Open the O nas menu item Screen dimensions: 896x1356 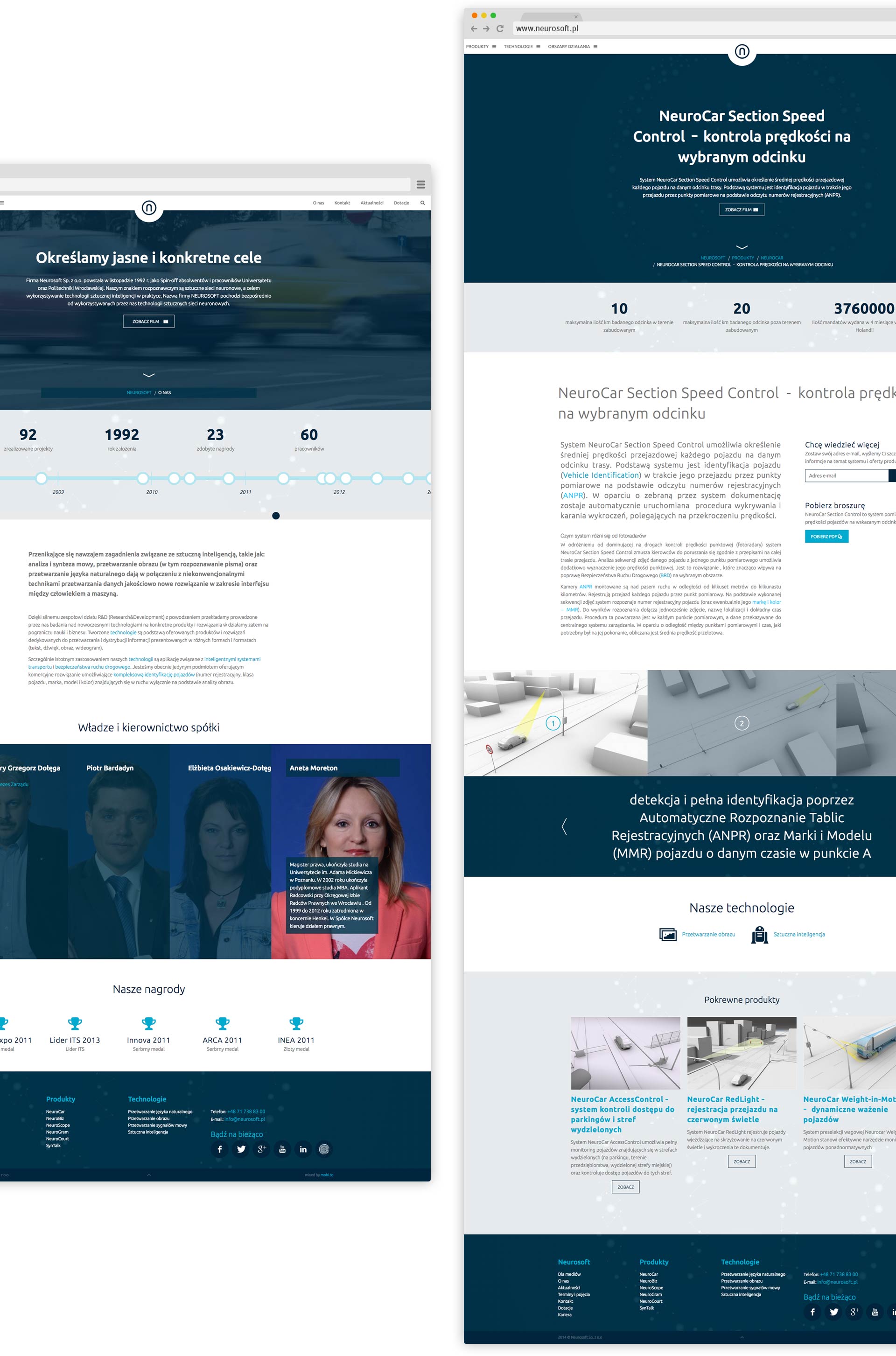tap(318, 203)
